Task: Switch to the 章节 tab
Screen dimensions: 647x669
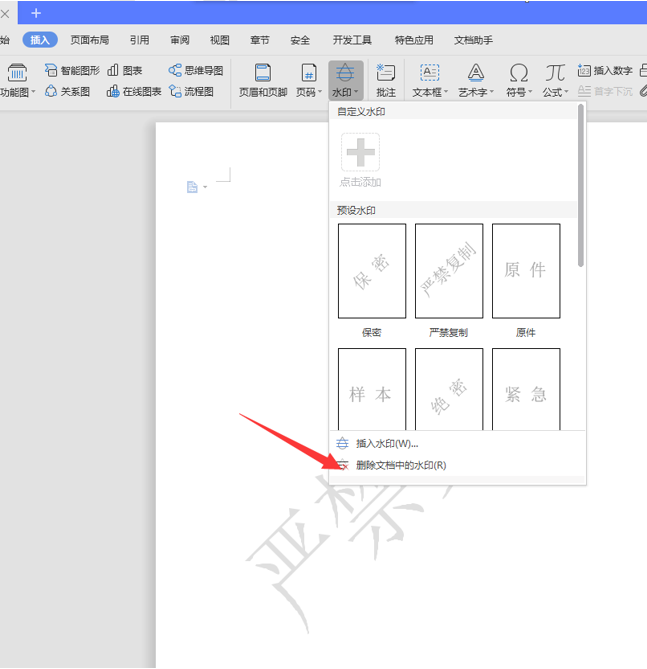Action: pos(260,40)
